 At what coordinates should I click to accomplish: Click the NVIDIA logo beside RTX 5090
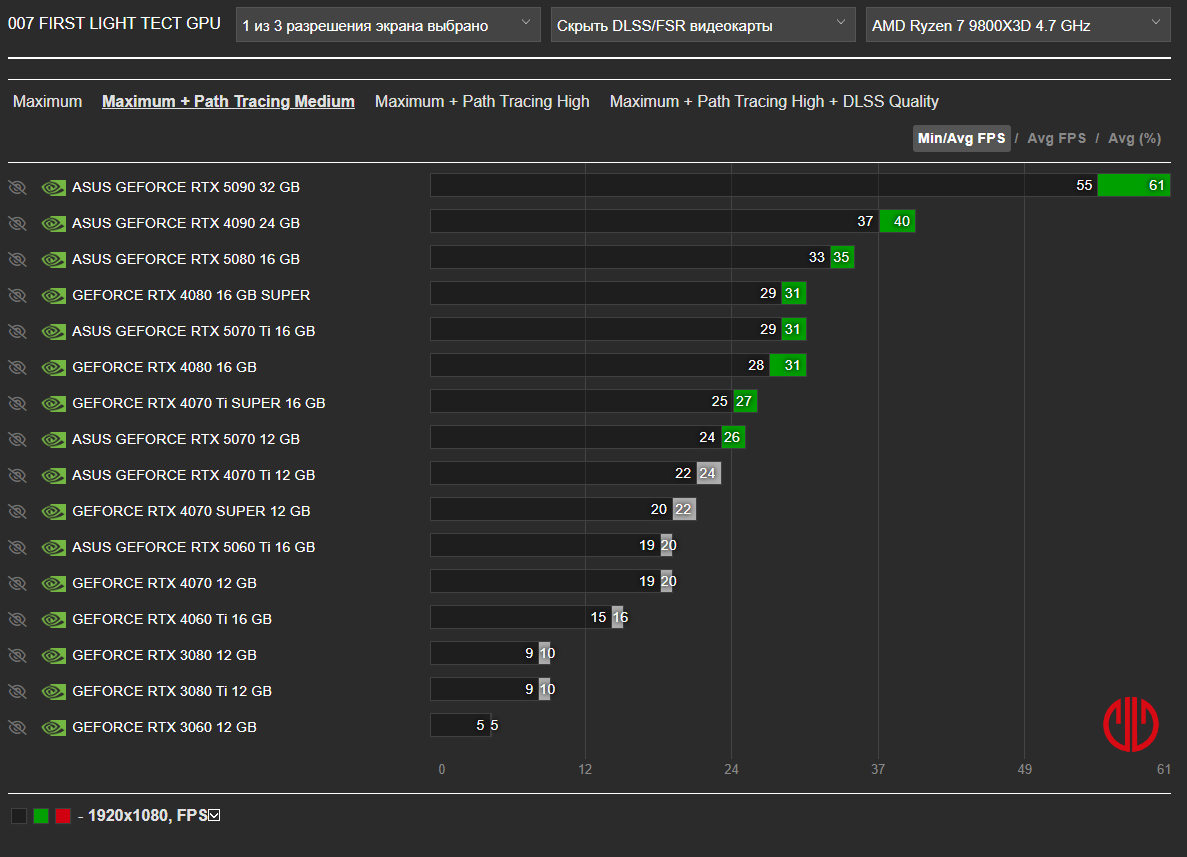click(54, 187)
